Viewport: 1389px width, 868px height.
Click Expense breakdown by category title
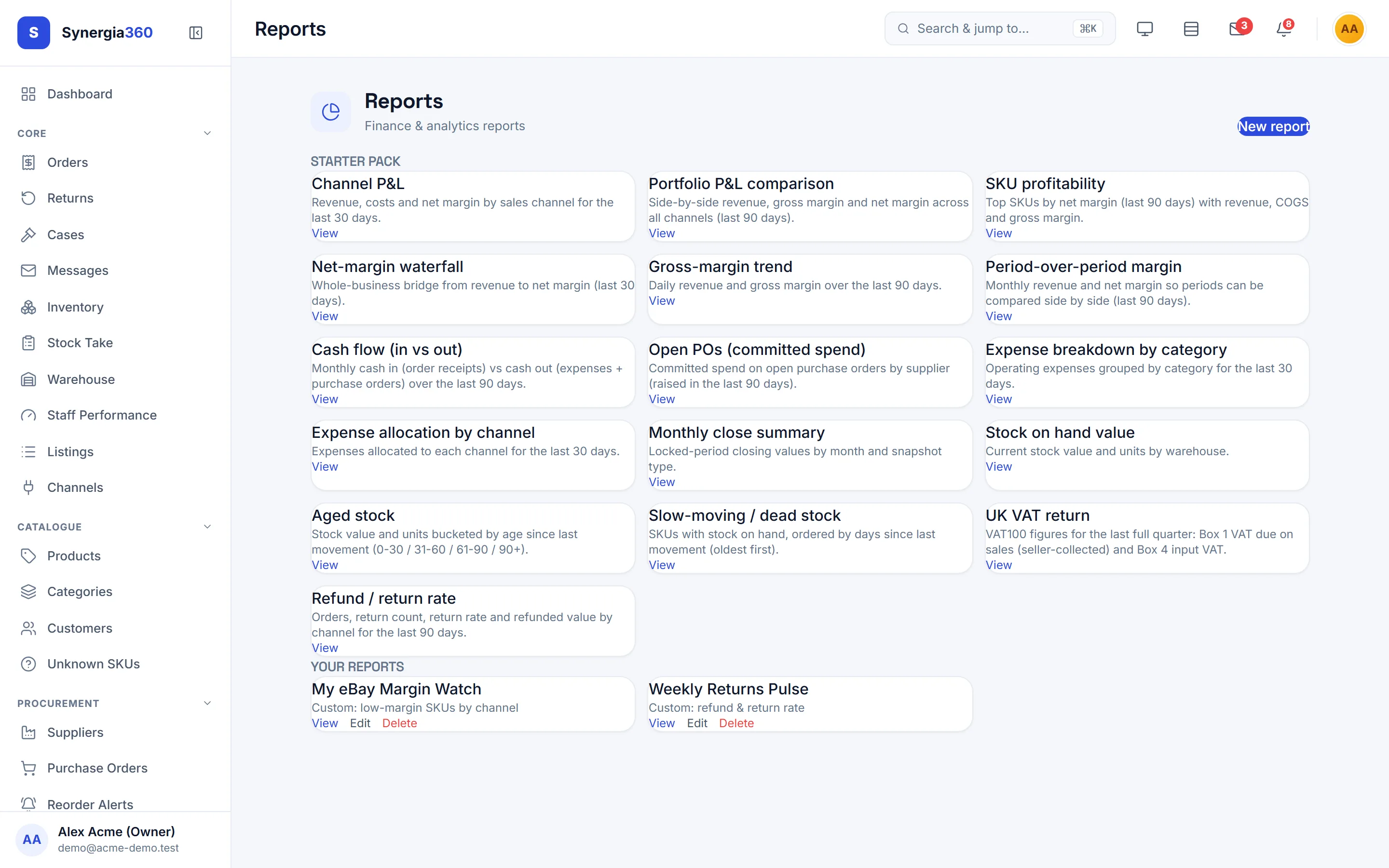tap(1106, 350)
